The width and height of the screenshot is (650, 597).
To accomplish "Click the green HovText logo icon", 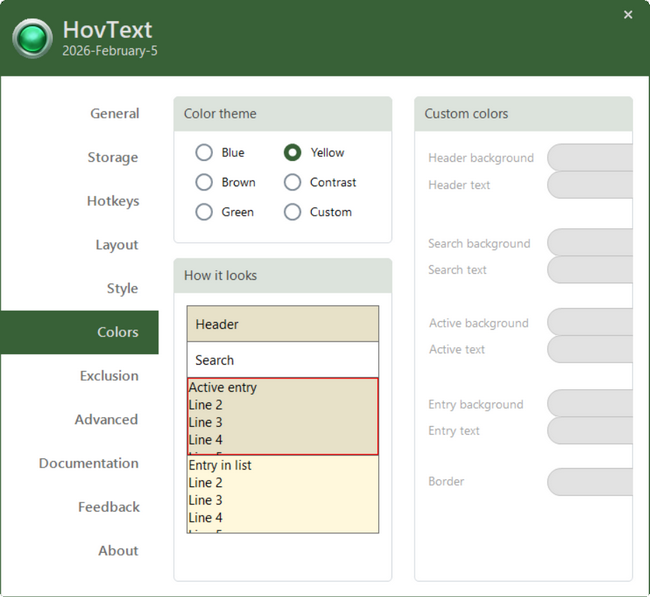I will 32,38.
